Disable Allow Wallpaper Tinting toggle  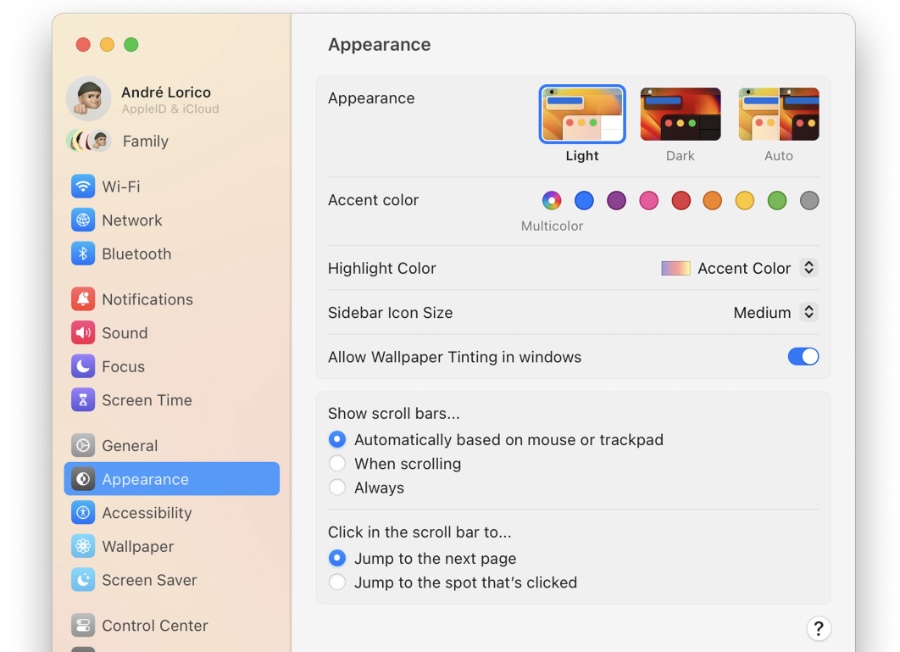pyautogui.click(x=803, y=356)
